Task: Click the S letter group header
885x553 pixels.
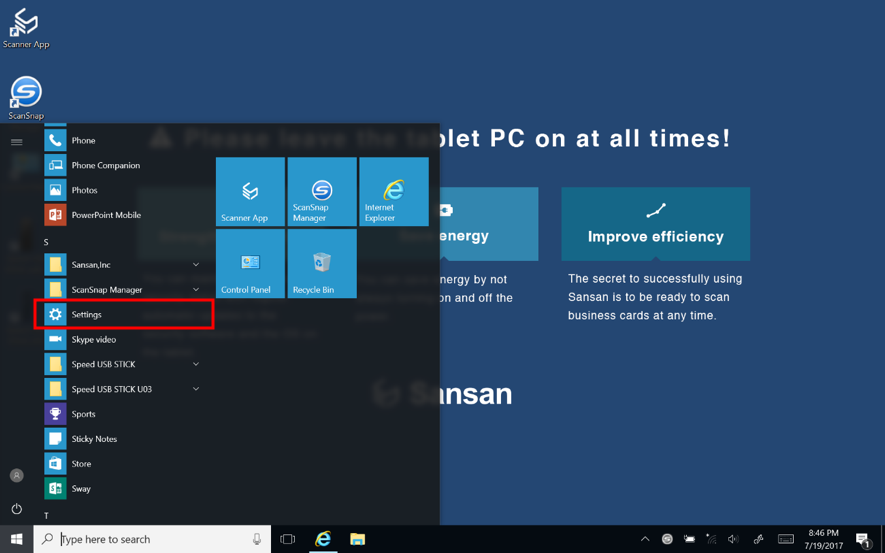Action: point(46,242)
